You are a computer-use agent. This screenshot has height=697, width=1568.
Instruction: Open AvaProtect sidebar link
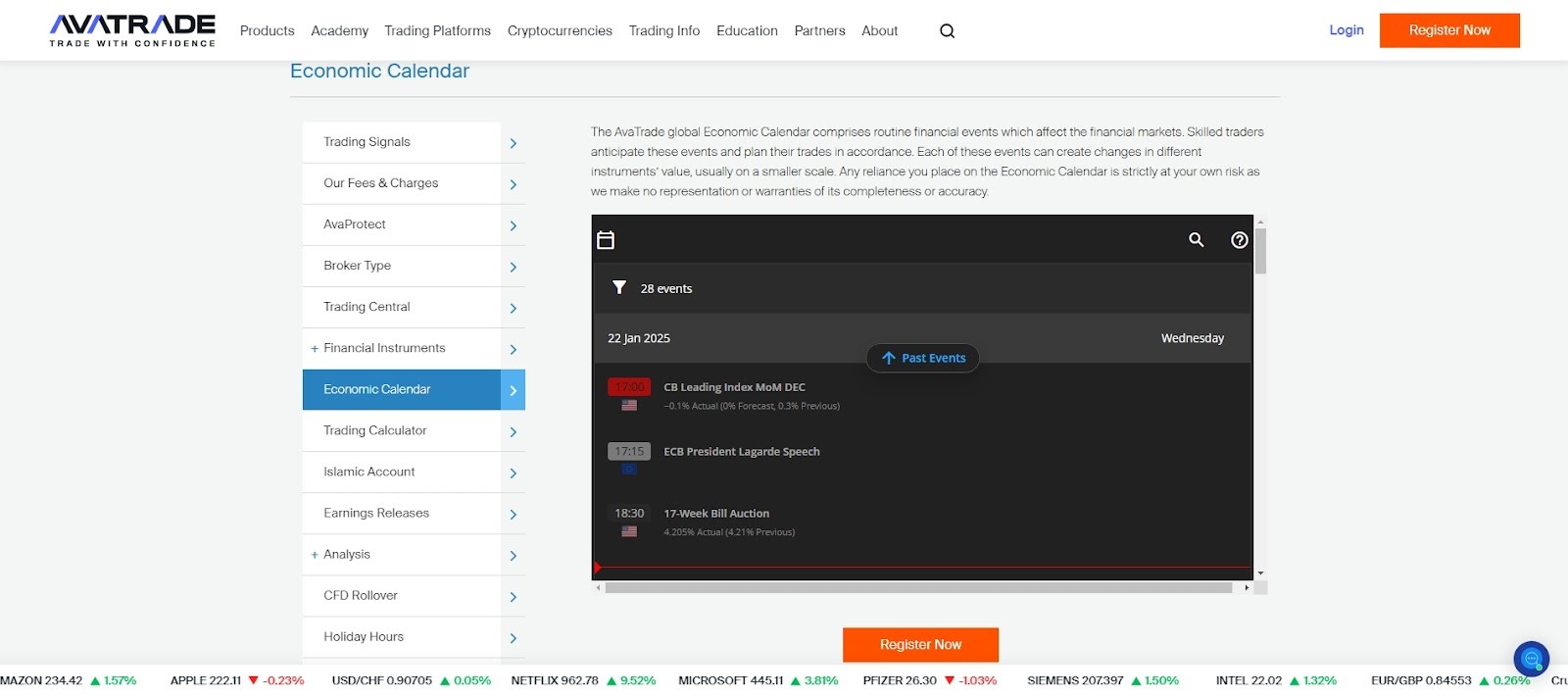(354, 224)
